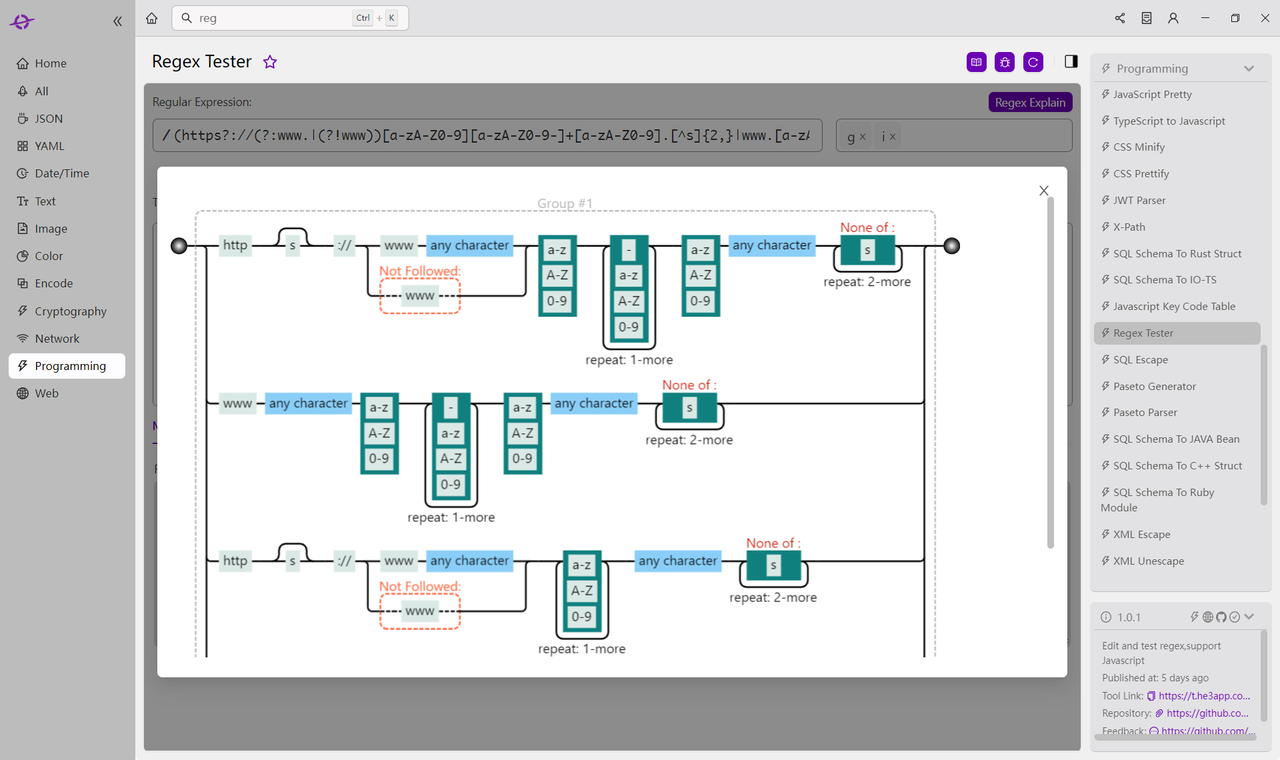The image size is (1280, 760).
Task: Open All in the sidebar
Action: [67, 91]
